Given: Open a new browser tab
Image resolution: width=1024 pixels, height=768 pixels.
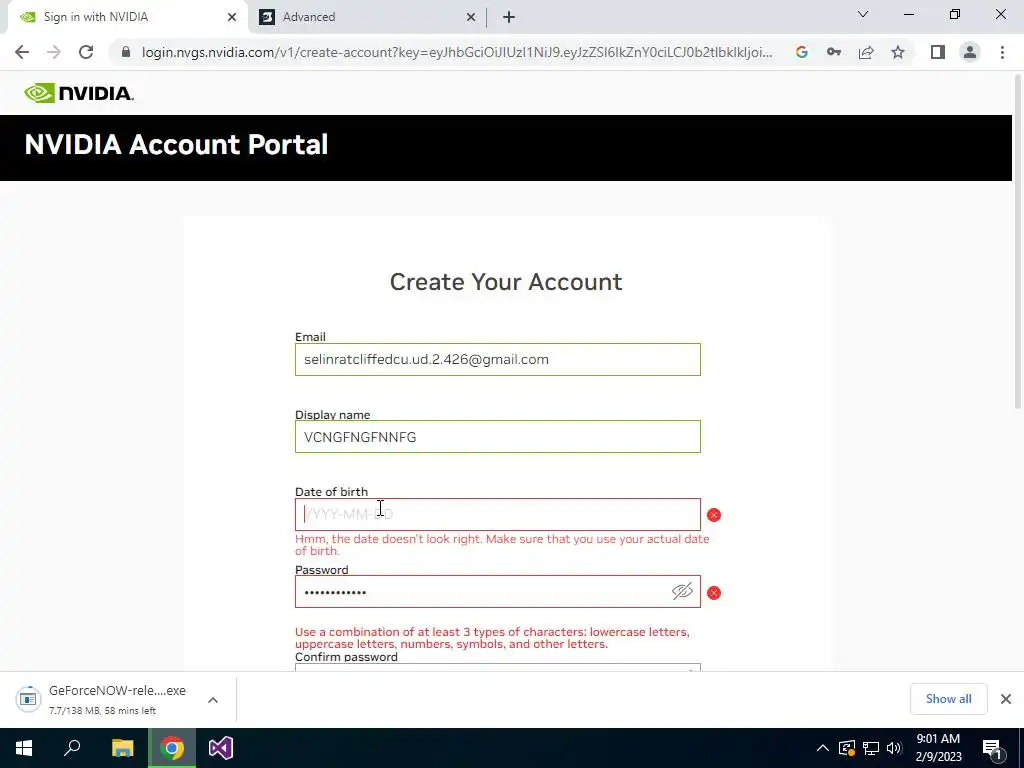Looking at the screenshot, I should tap(509, 17).
